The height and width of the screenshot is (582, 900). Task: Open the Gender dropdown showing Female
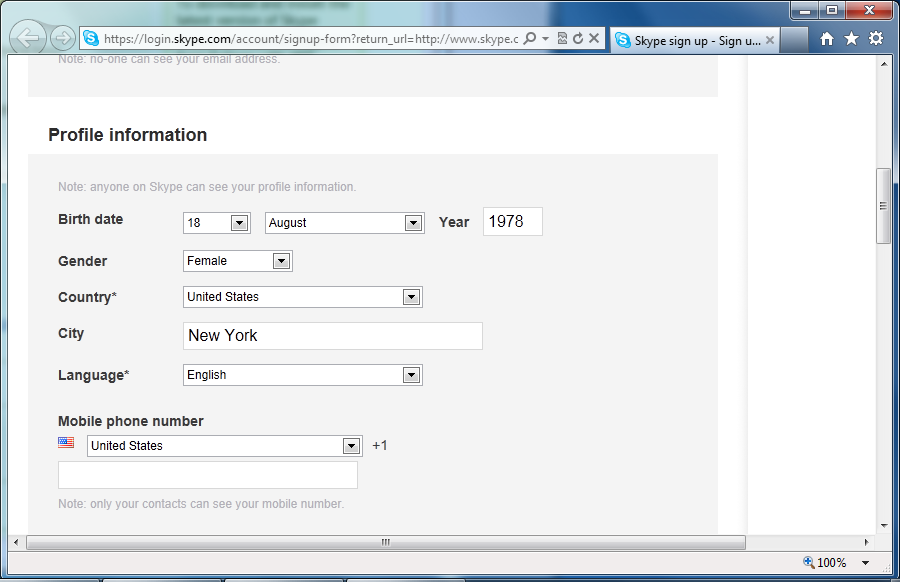[281, 261]
